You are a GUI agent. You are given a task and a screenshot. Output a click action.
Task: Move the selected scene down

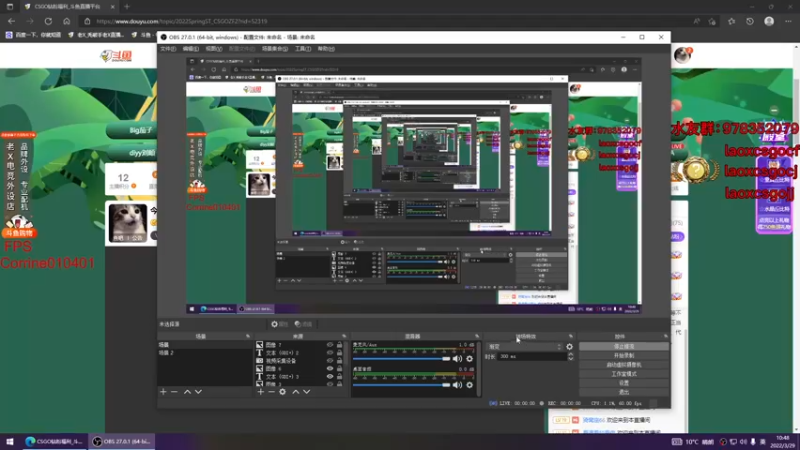(x=198, y=392)
